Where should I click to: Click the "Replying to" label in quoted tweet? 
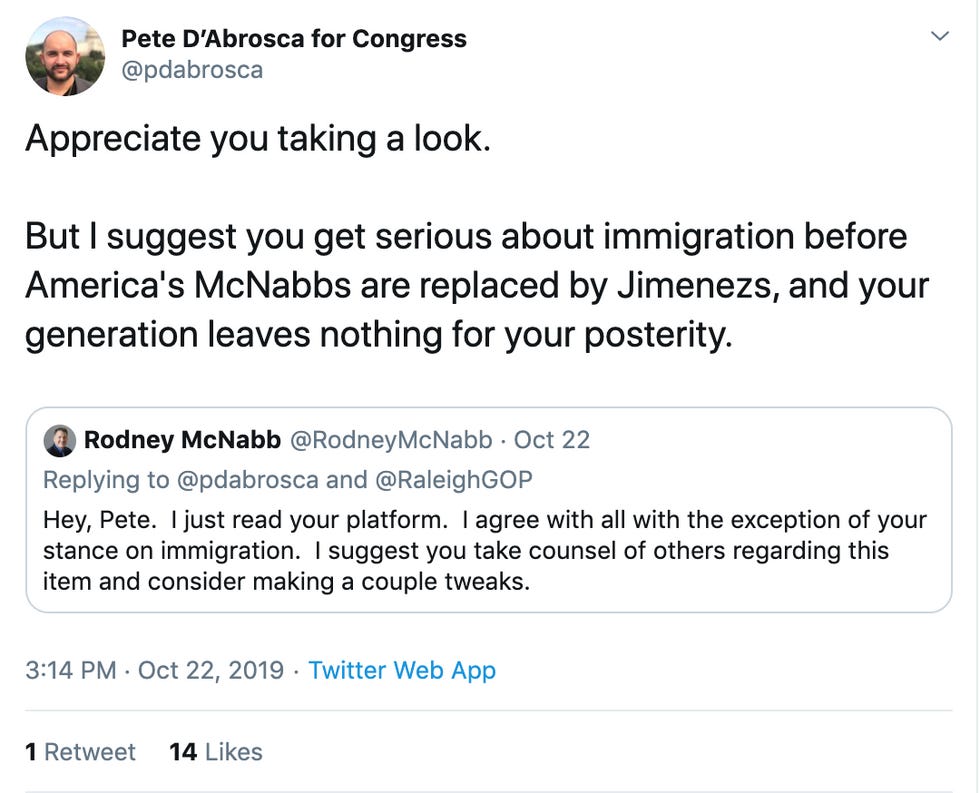coord(106,480)
